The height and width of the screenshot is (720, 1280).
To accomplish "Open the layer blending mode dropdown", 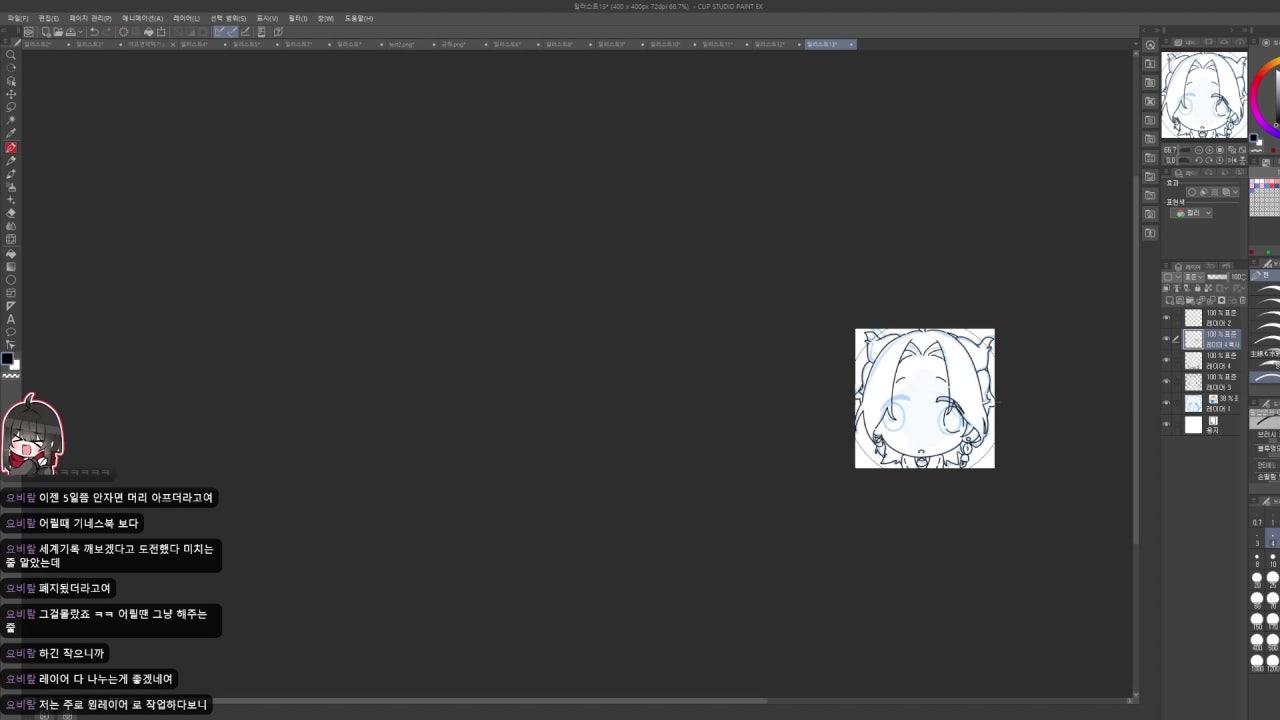I will [x=1191, y=277].
